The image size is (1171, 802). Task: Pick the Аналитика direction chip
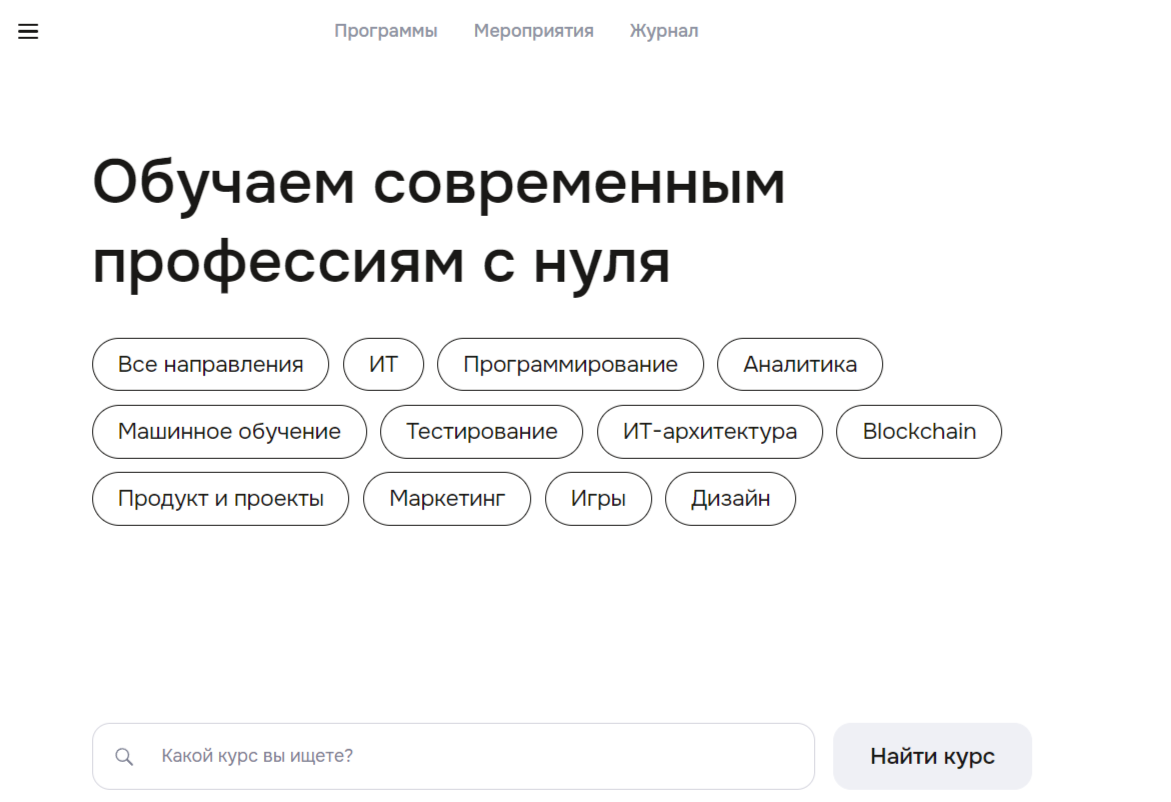tap(799, 365)
